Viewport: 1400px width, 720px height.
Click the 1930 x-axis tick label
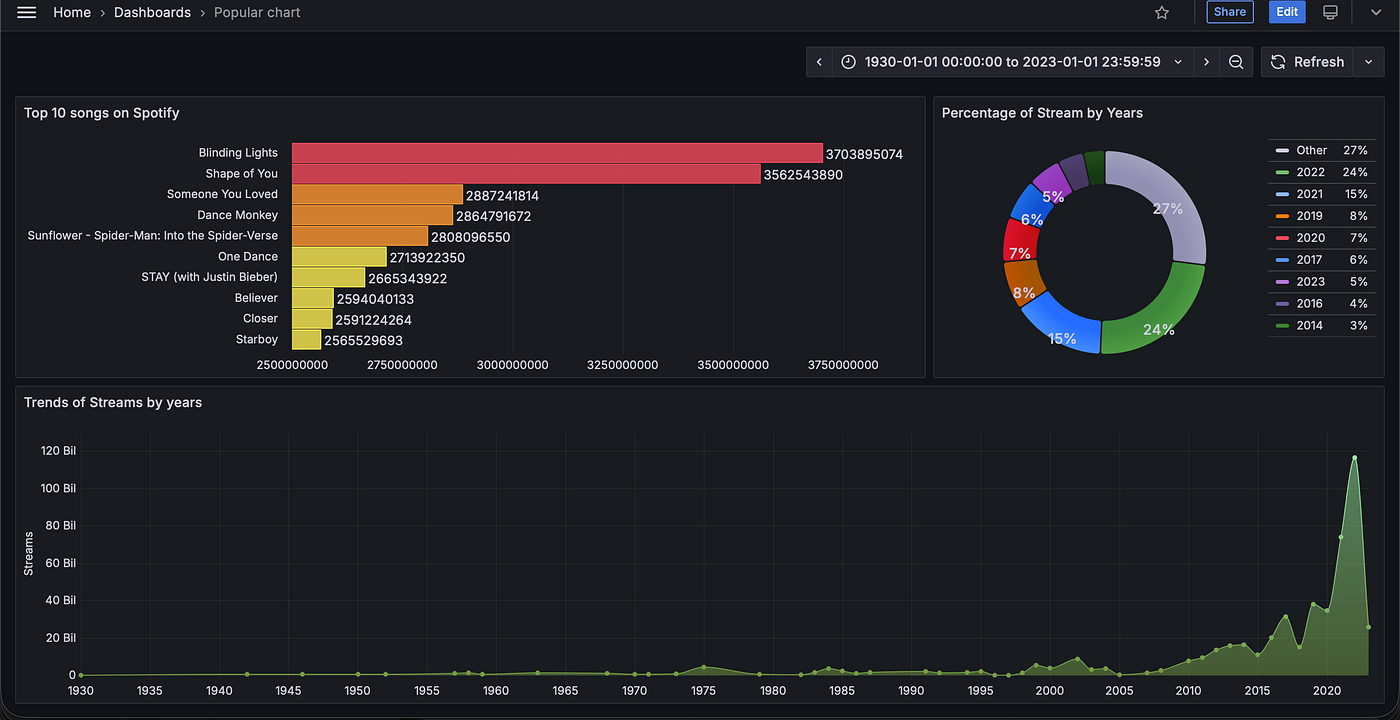pos(80,691)
